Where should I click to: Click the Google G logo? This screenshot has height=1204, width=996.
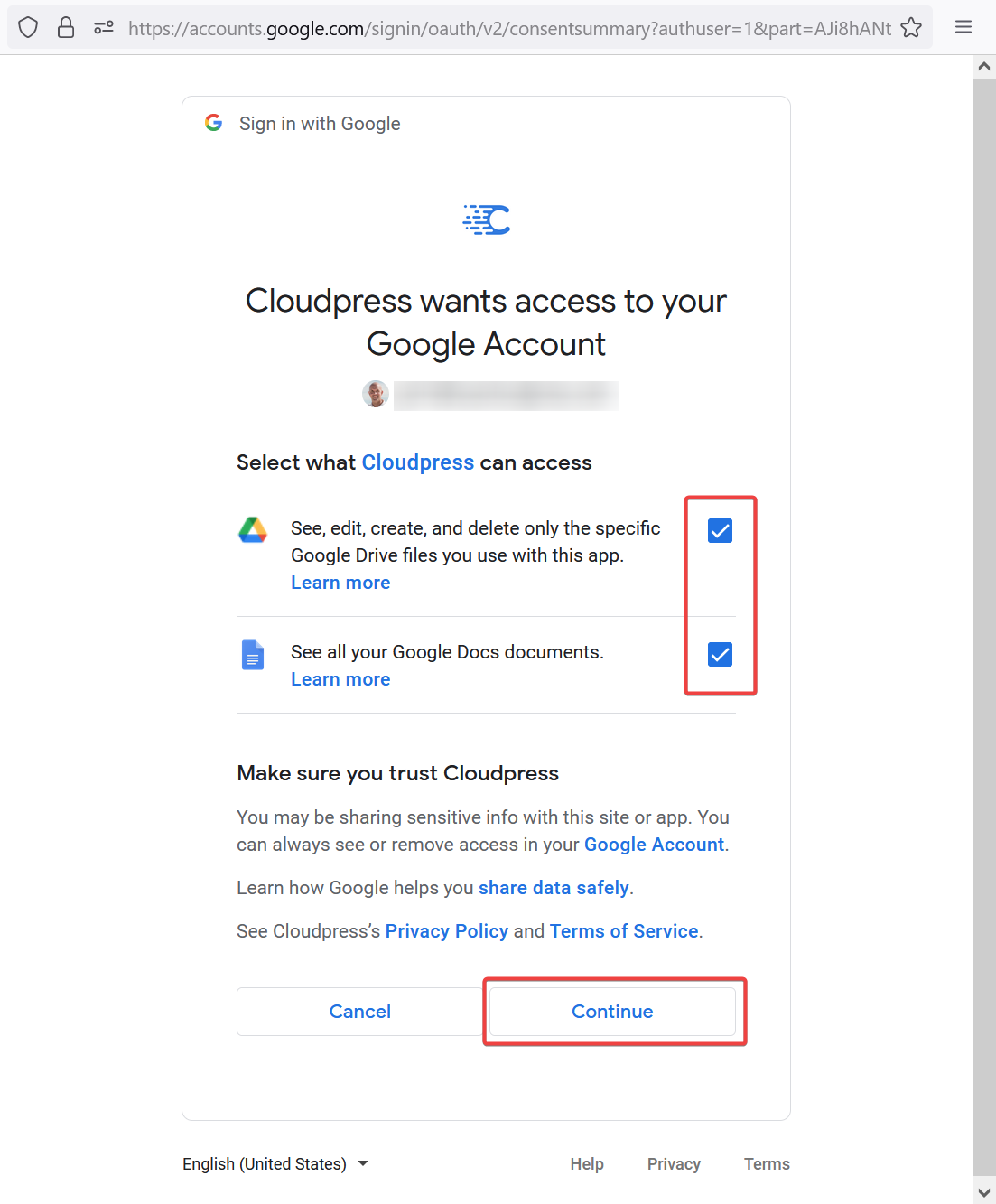click(x=214, y=122)
